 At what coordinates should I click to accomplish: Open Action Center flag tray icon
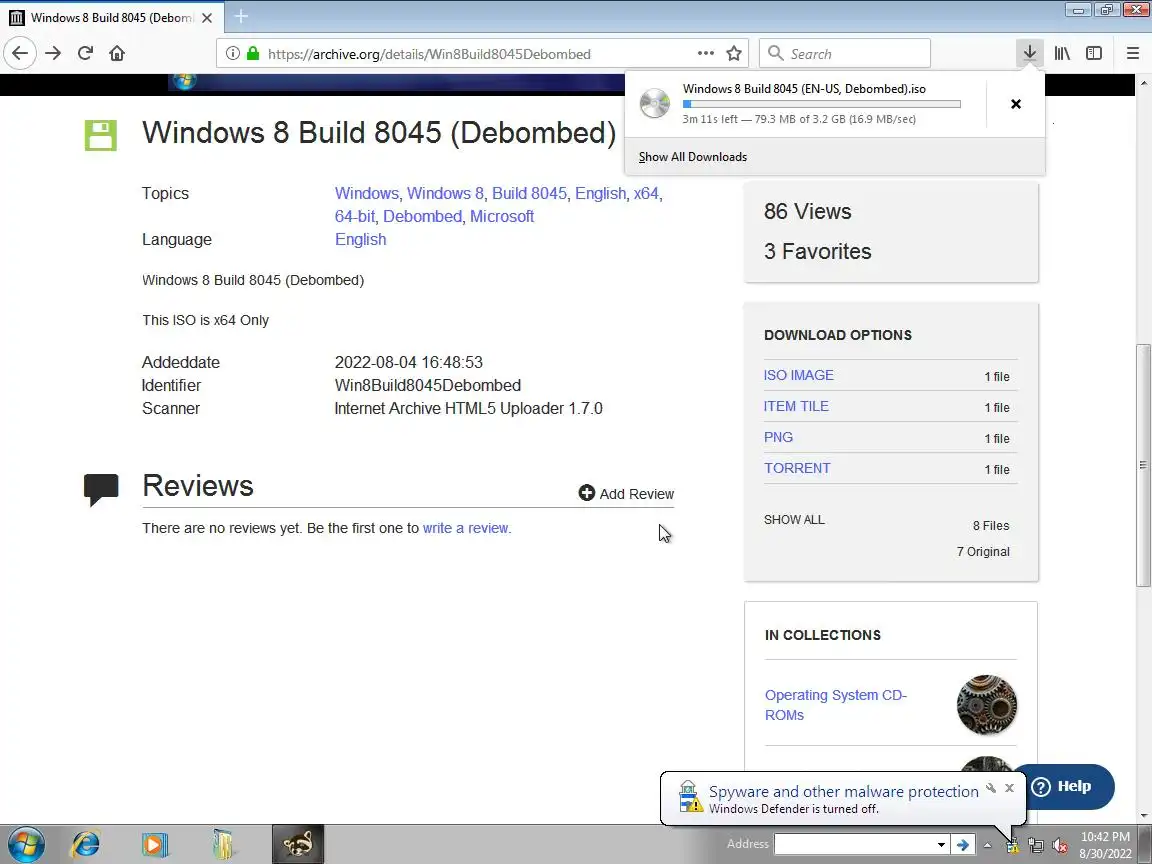coord(1012,846)
